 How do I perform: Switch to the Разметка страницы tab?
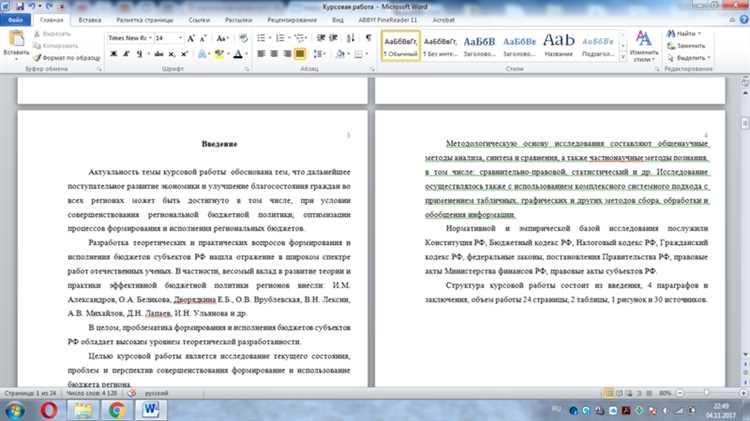tap(144, 20)
